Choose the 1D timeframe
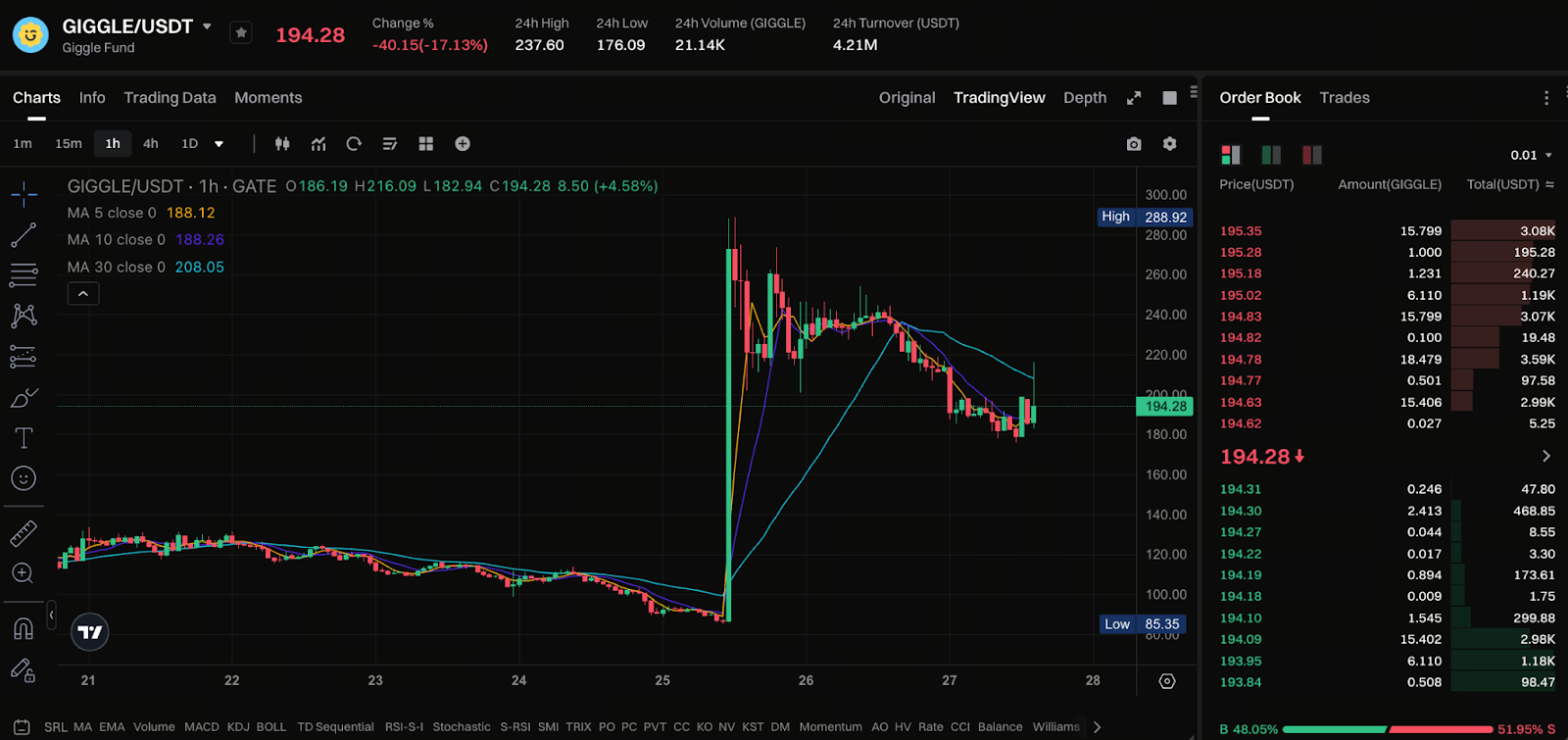 pyautogui.click(x=190, y=144)
